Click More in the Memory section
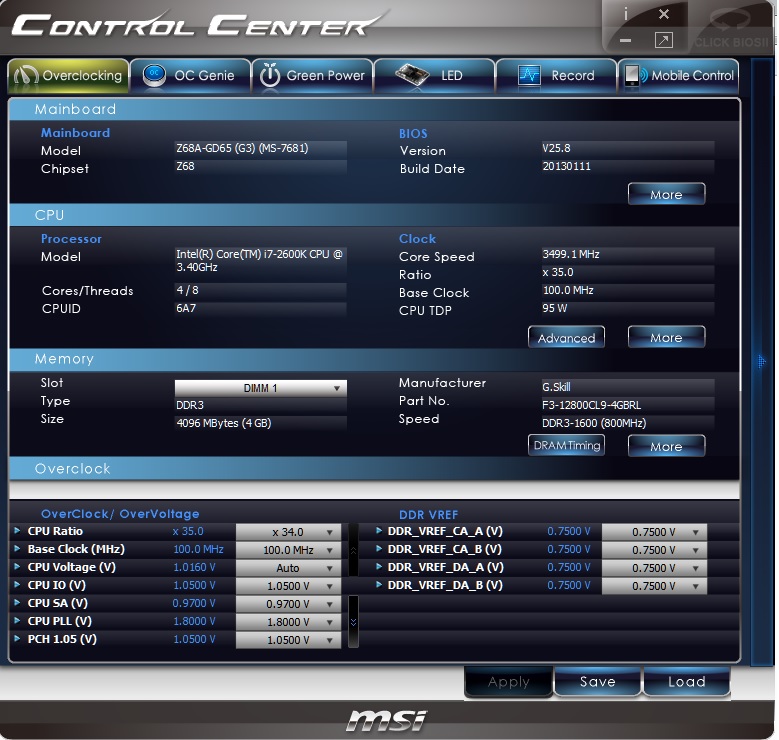 tap(666, 446)
